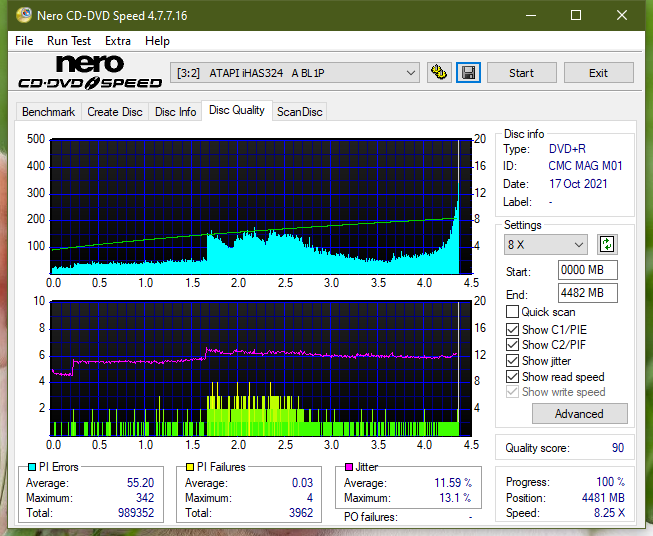Click PI Errors maximum 342
This screenshot has width=653, height=536.
point(145,498)
